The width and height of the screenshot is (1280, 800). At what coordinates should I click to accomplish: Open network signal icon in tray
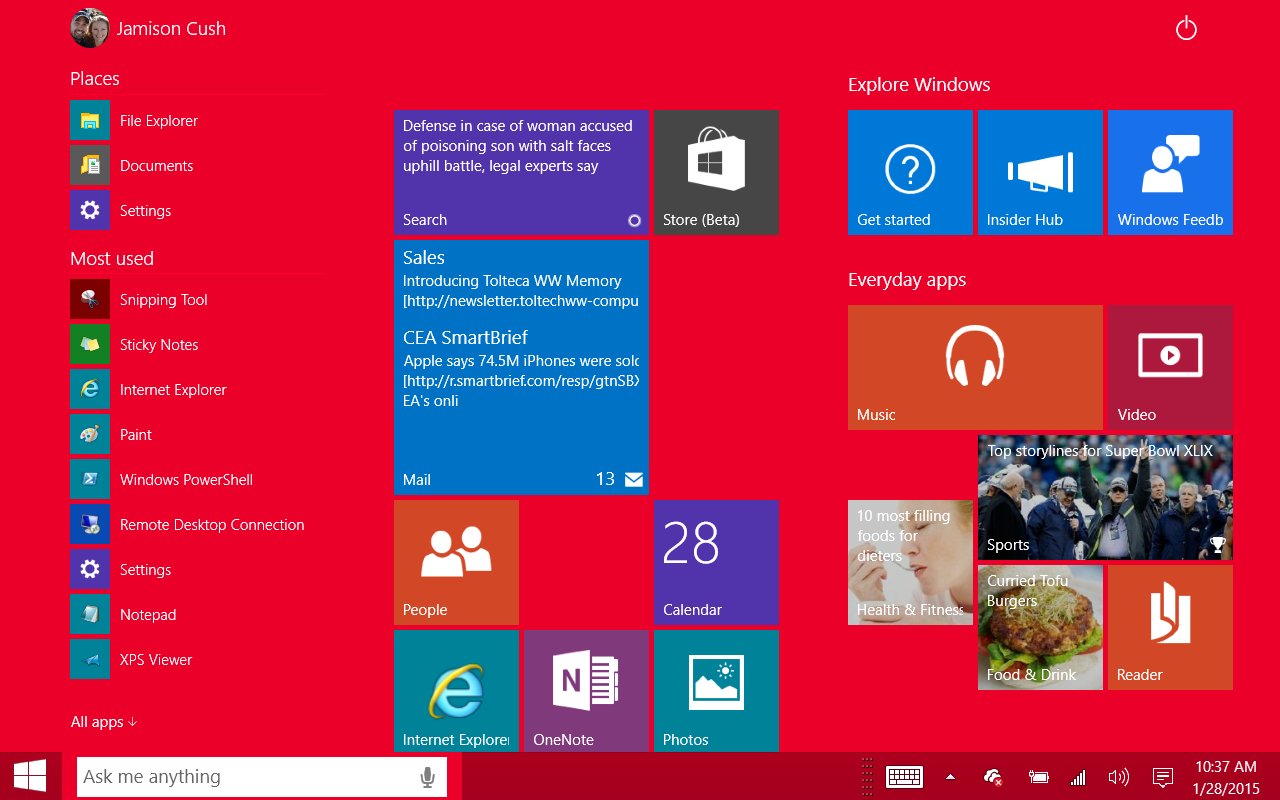pyautogui.click(x=1078, y=777)
